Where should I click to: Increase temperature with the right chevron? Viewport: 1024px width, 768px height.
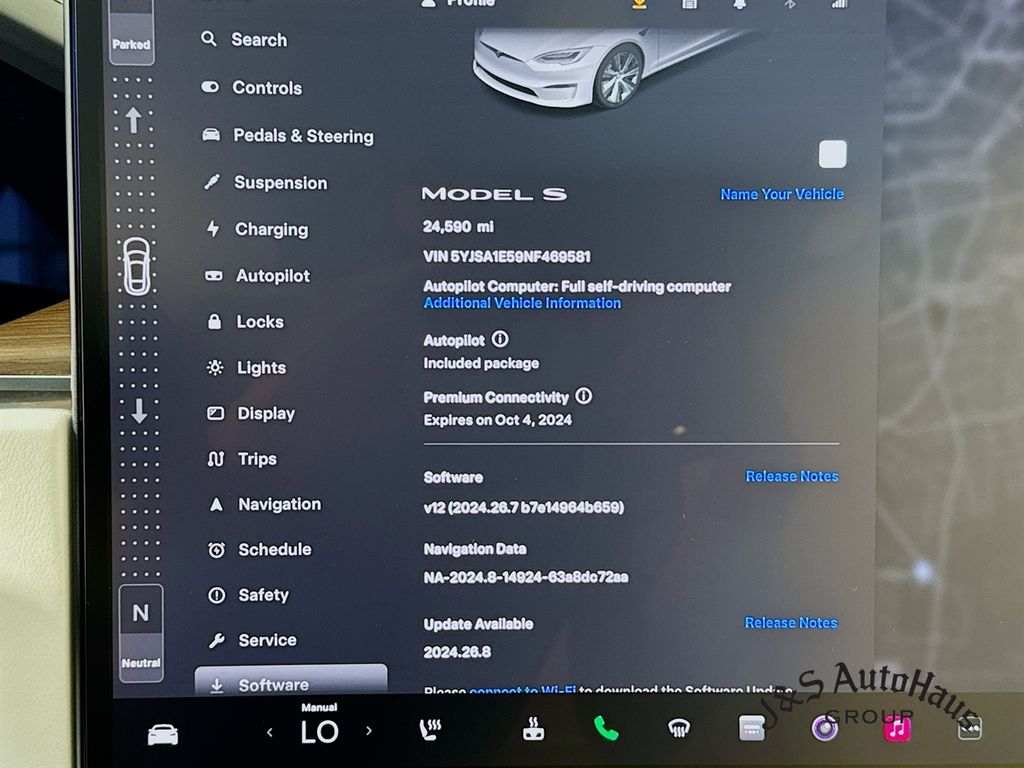pyautogui.click(x=369, y=731)
